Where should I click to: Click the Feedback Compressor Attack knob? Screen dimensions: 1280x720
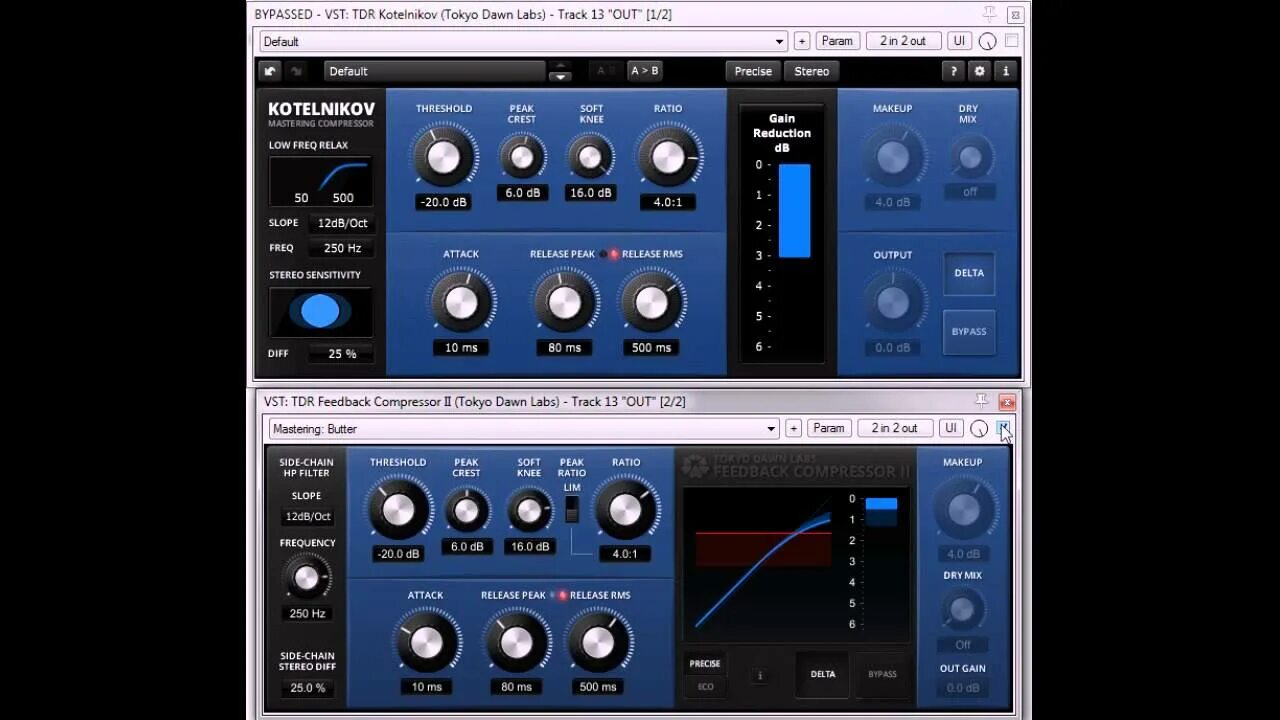click(x=426, y=642)
